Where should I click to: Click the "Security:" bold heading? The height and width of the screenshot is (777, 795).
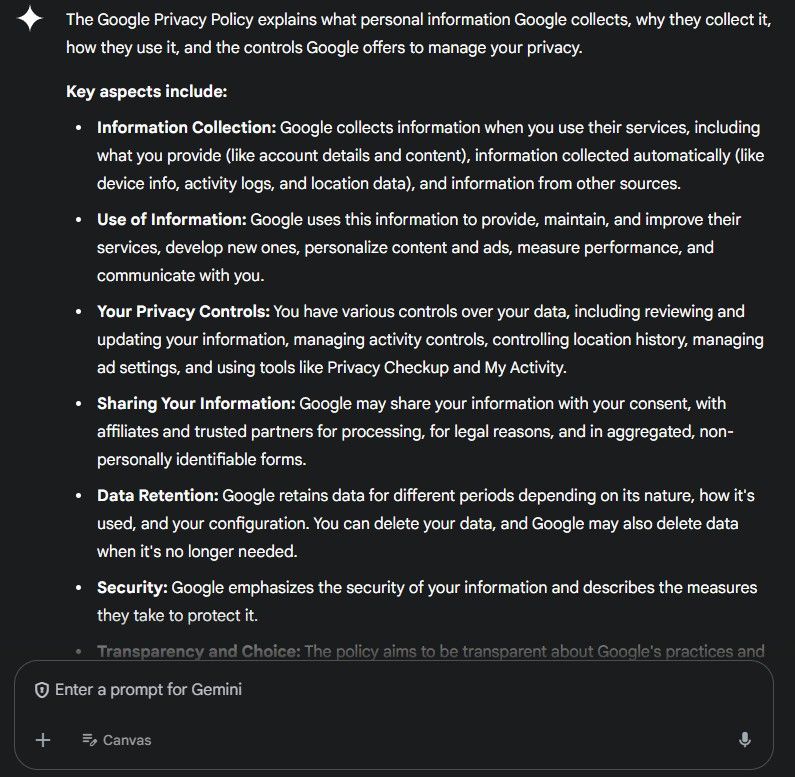pyautogui.click(x=132, y=587)
